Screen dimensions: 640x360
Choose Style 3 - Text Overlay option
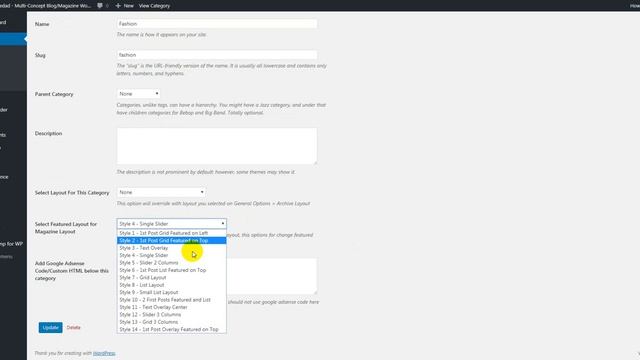(x=171, y=248)
